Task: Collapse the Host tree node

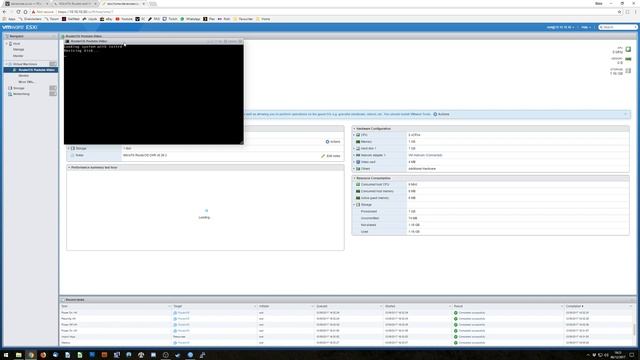Action: pos(7,44)
